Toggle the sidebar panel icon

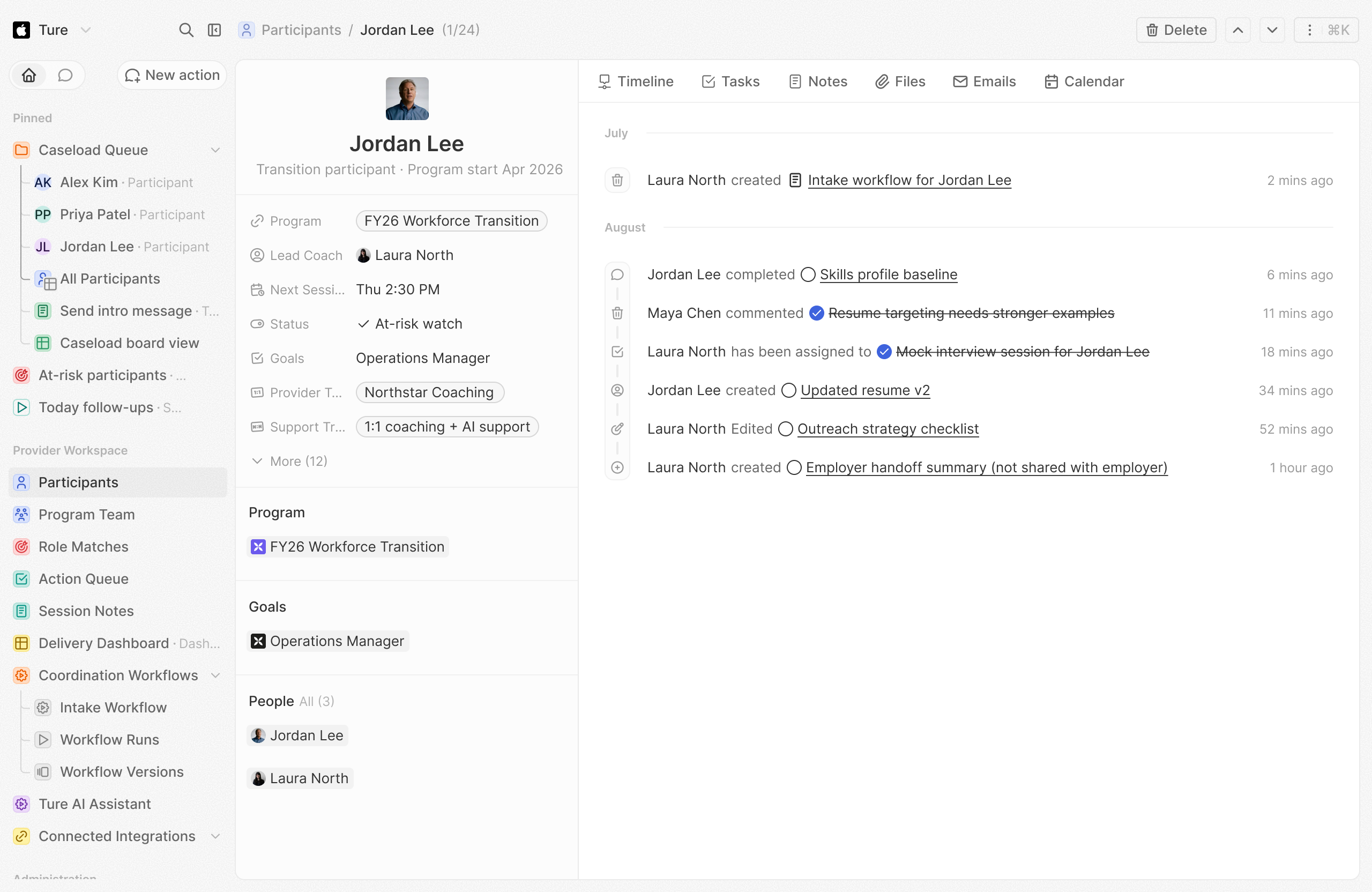click(214, 30)
